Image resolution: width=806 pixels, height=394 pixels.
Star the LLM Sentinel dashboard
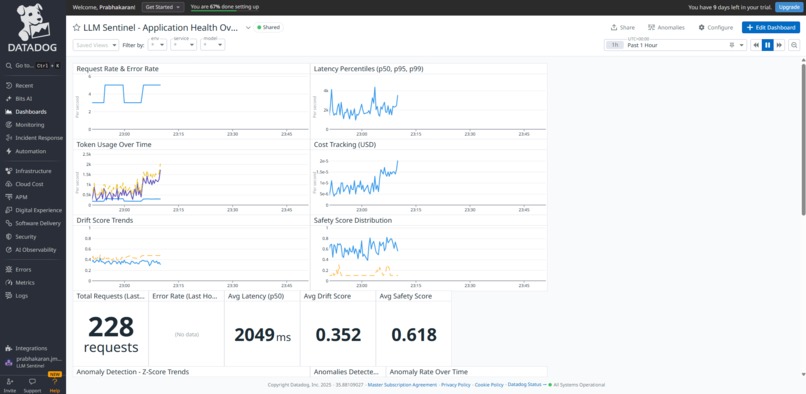[x=77, y=28]
